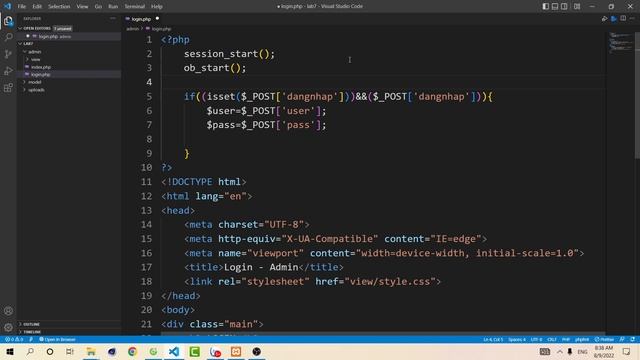The height and width of the screenshot is (360, 640).
Task: Click the notifications bell in status bar
Action: pyautogui.click(x=632, y=339)
